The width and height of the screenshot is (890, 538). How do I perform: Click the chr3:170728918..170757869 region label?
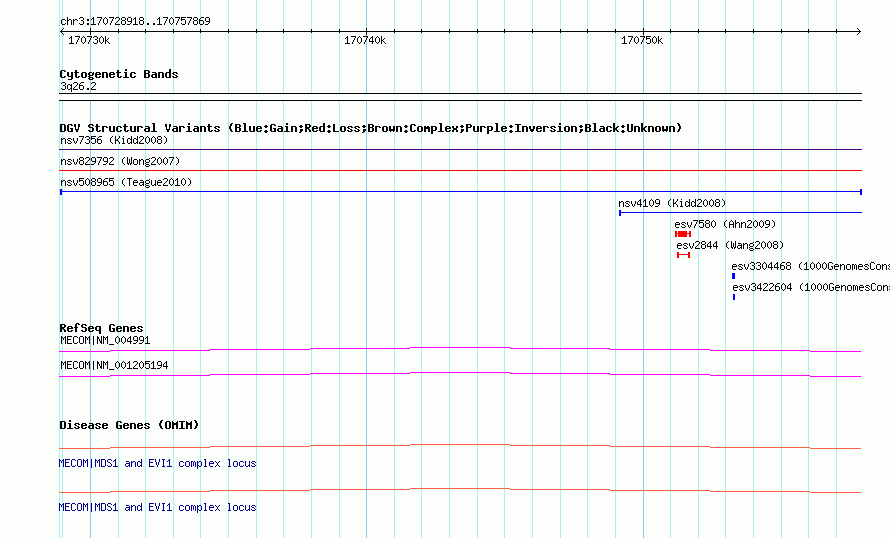tap(135, 21)
